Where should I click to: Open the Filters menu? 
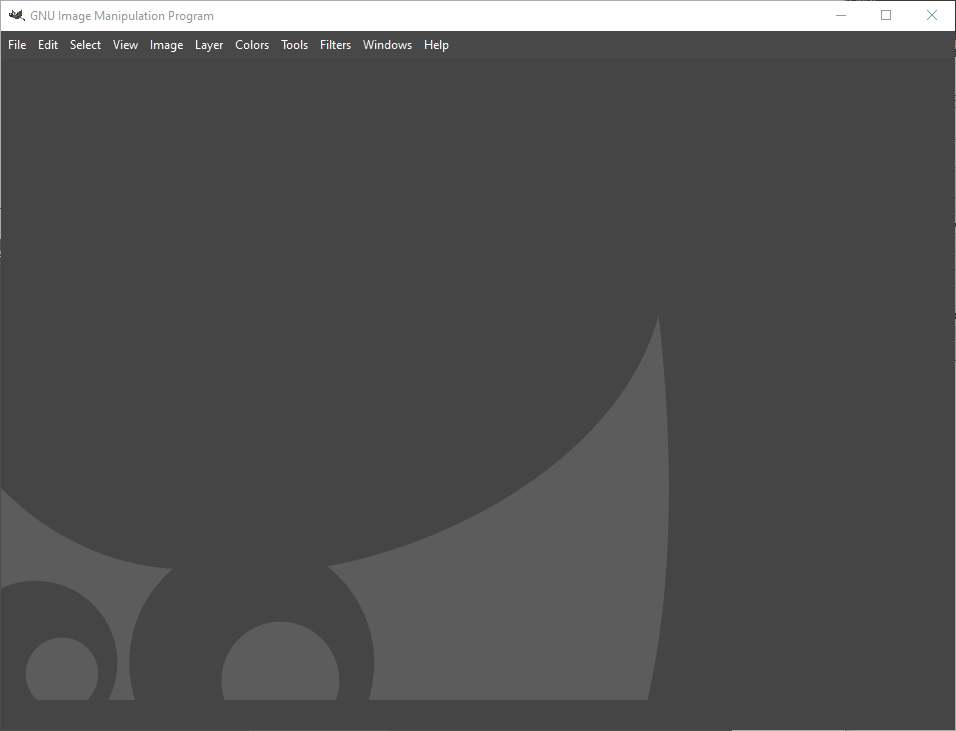point(335,45)
